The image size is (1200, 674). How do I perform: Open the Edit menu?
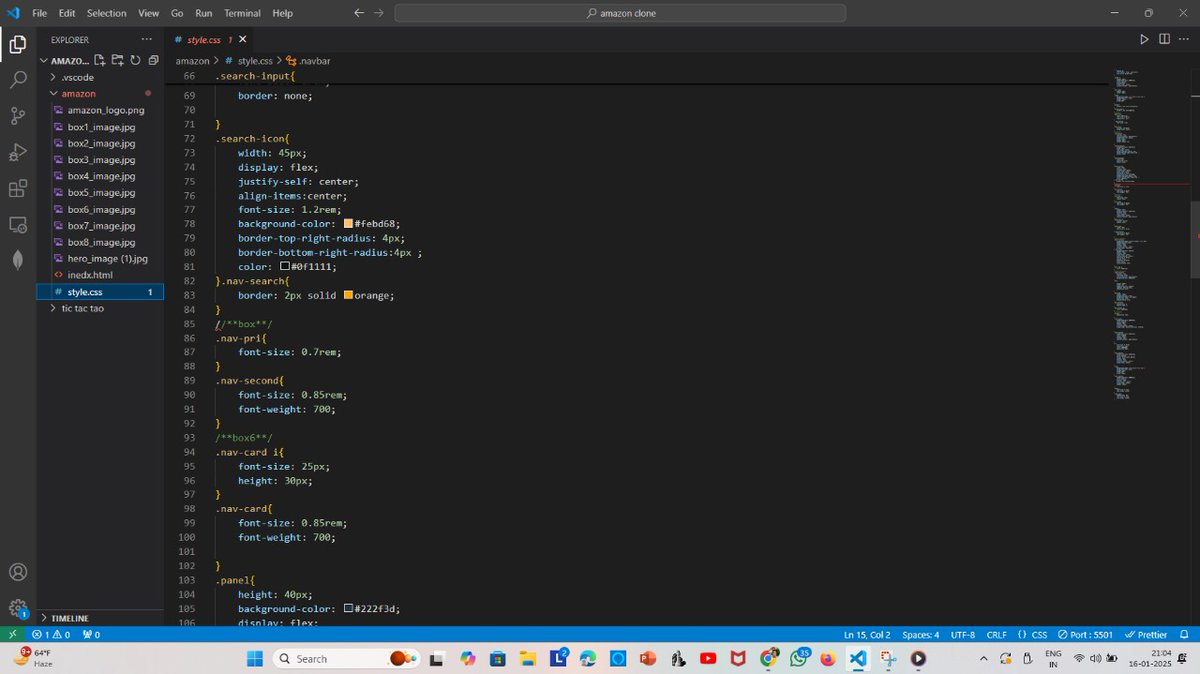pos(67,13)
